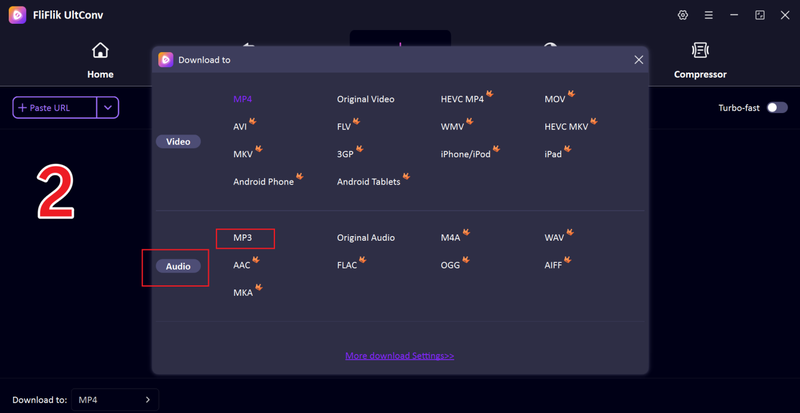This screenshot has width=800, height=413.
Task: Open the hamburger menu in title bar
Action: click(x=709, y=15)
